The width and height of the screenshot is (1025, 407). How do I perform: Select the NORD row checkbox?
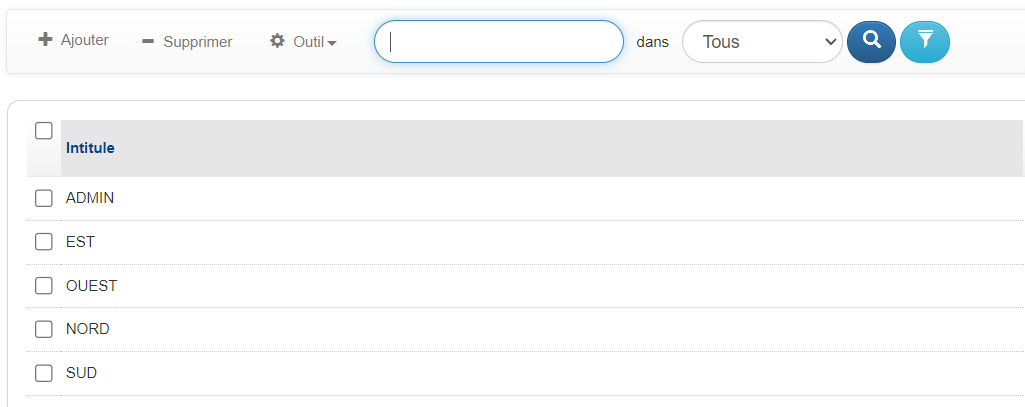pyautogui.click(x=44, y=329)
